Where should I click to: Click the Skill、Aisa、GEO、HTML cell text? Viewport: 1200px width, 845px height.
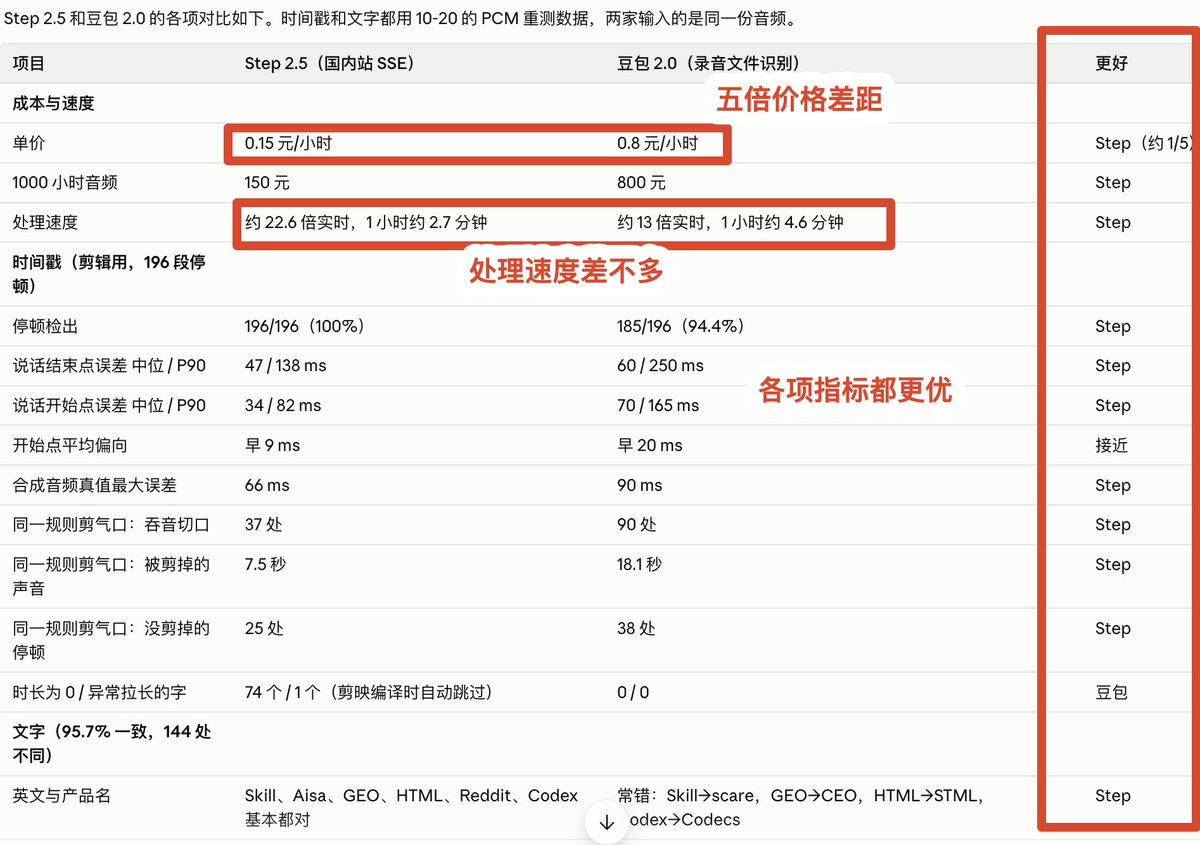[x=411, y=807]
